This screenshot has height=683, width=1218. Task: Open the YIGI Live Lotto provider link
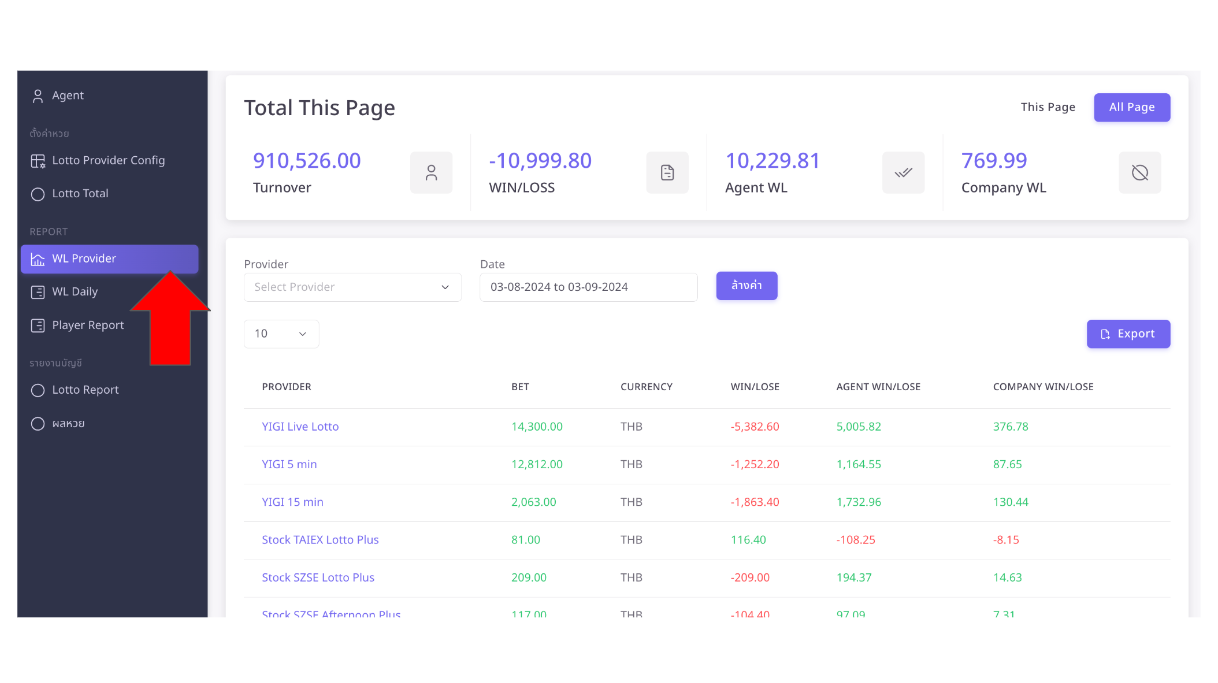click(300, 427)
